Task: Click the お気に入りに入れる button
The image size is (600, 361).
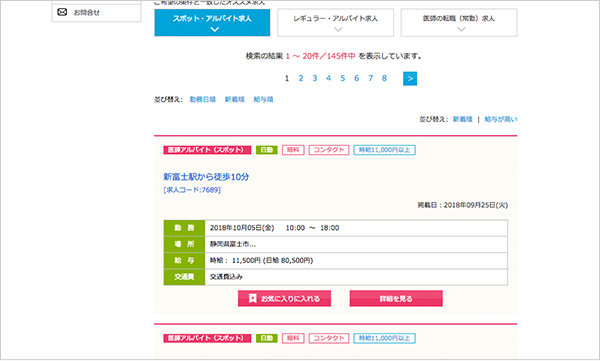Action: pyautogui.click(x=284, y=298)
